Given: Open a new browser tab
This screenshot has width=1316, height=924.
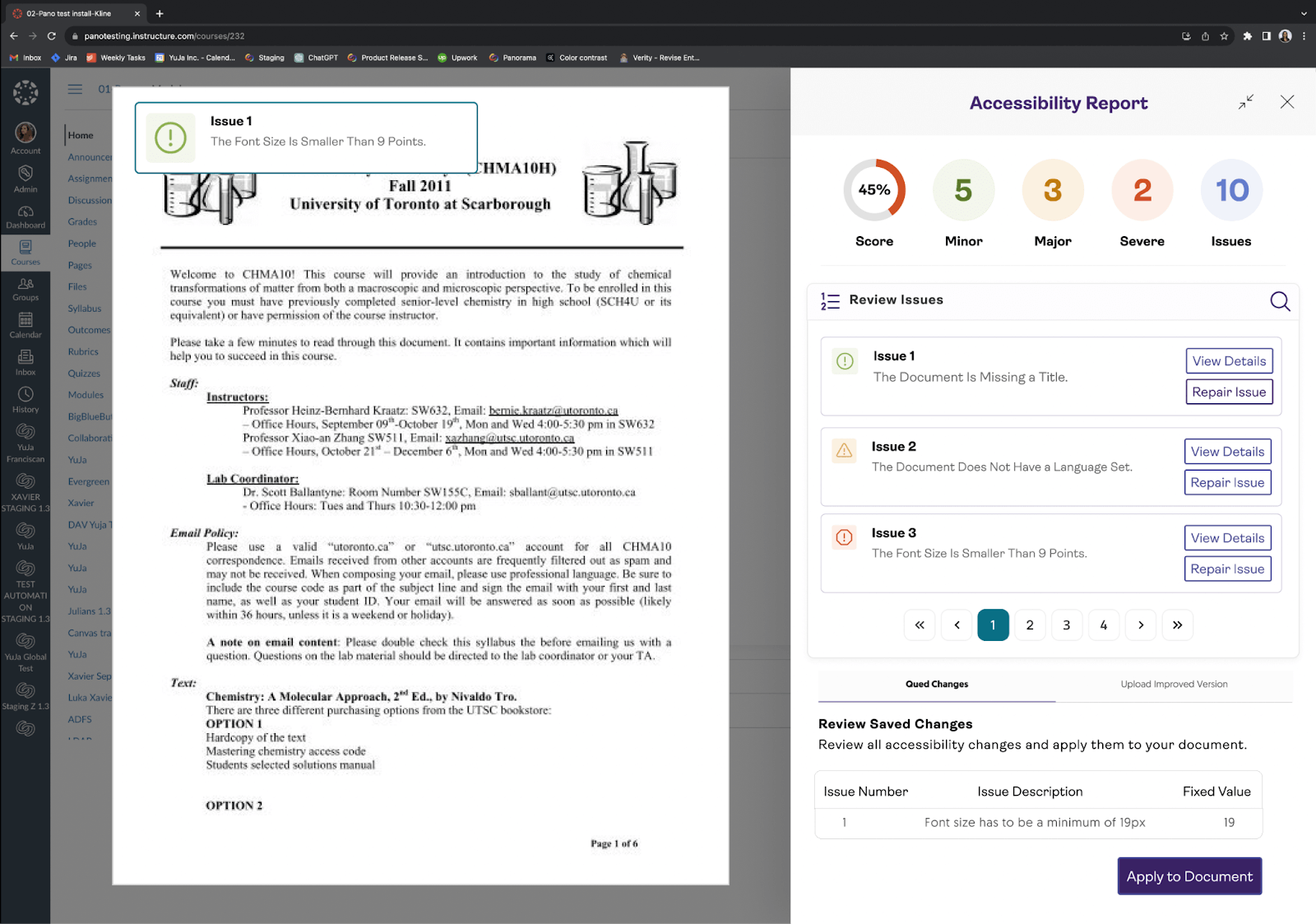Looking at the screenshot, I should [x=160, y=13].
